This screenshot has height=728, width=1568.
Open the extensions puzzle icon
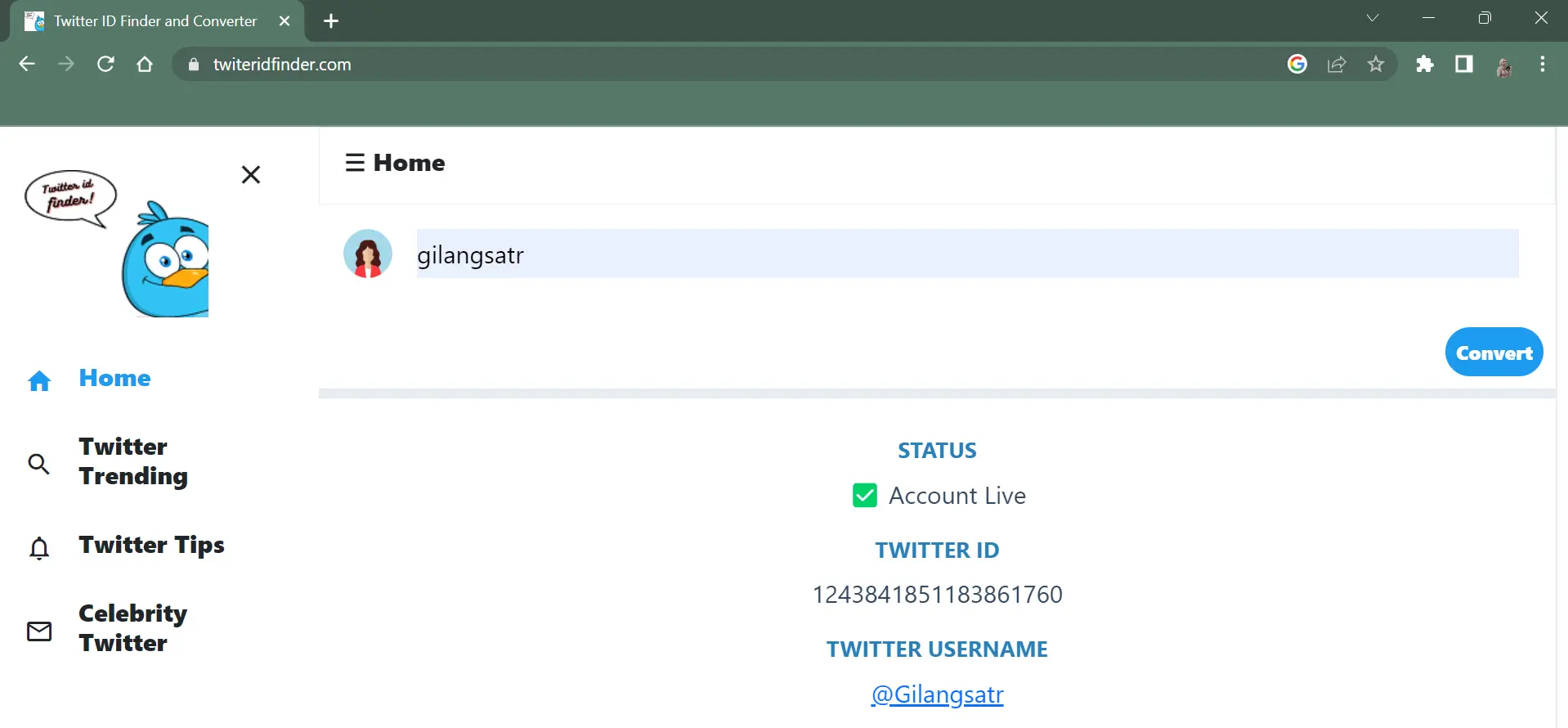click(1425, 64)
